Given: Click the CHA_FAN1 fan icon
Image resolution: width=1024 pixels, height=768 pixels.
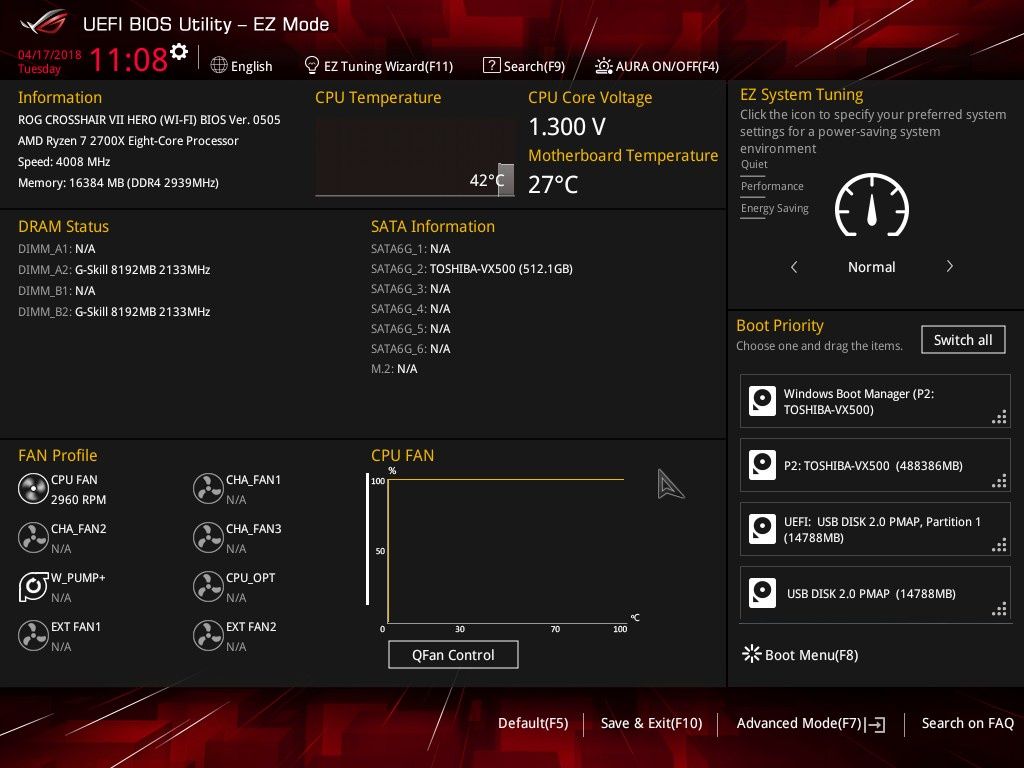Looking at the screenshot, I should (208, 488).
